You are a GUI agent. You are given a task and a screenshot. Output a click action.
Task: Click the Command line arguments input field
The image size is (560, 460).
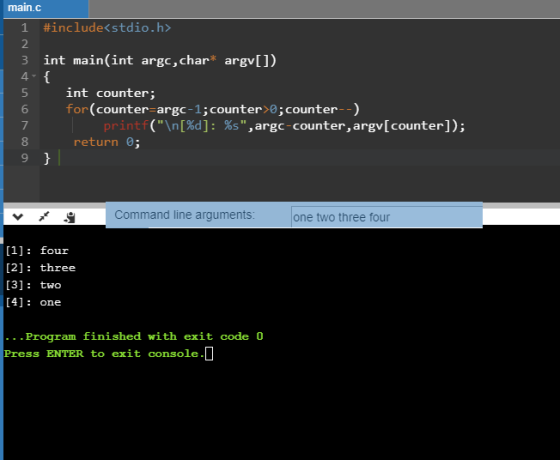click(386, 217)
